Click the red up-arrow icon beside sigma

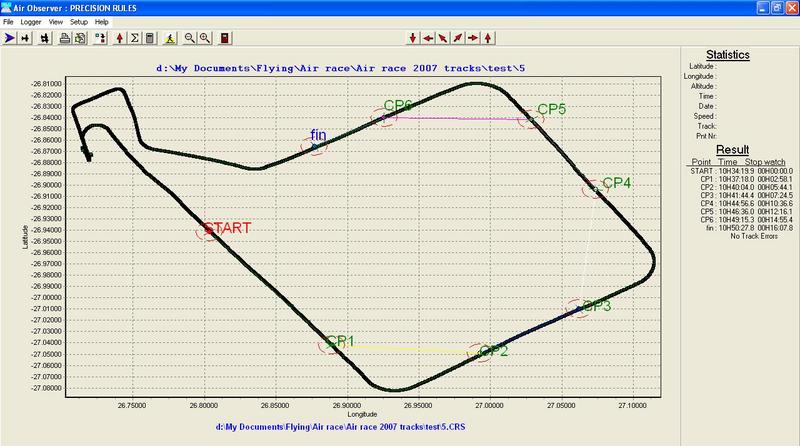pos(120,38)
